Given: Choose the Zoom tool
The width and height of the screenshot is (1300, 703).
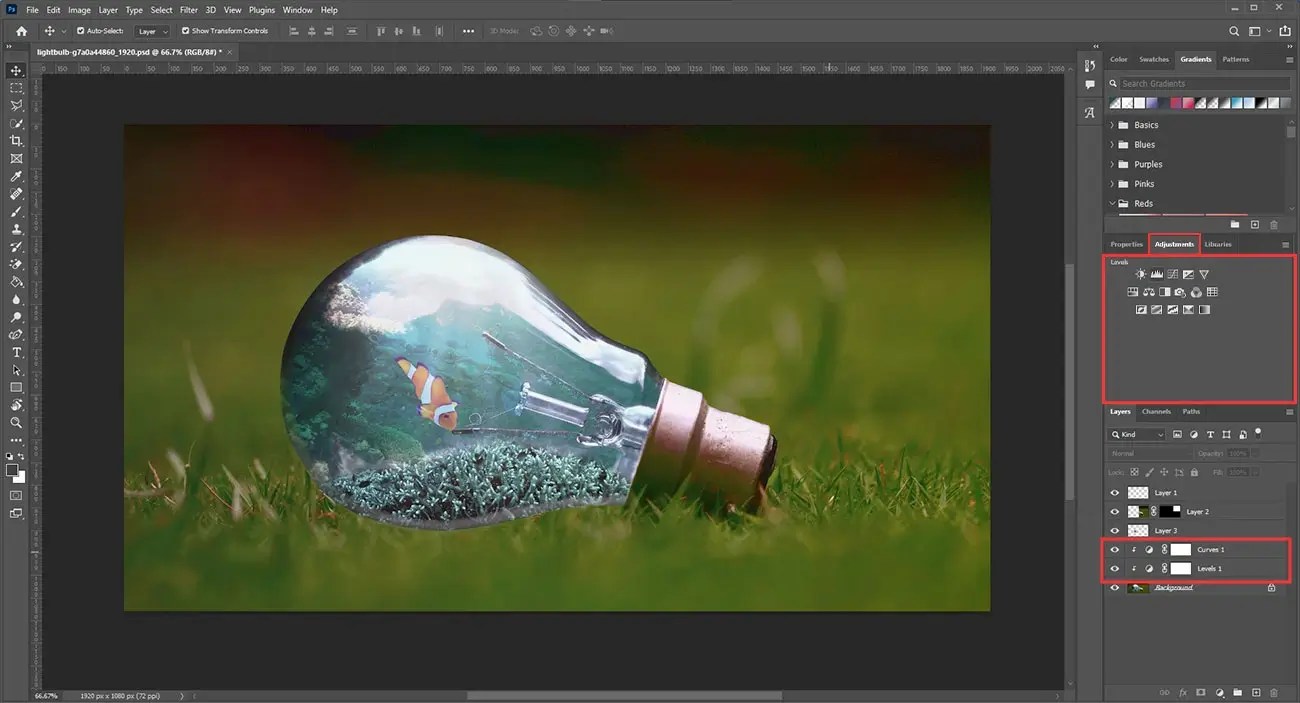Looking at the screenshot, I should [15, 423].
